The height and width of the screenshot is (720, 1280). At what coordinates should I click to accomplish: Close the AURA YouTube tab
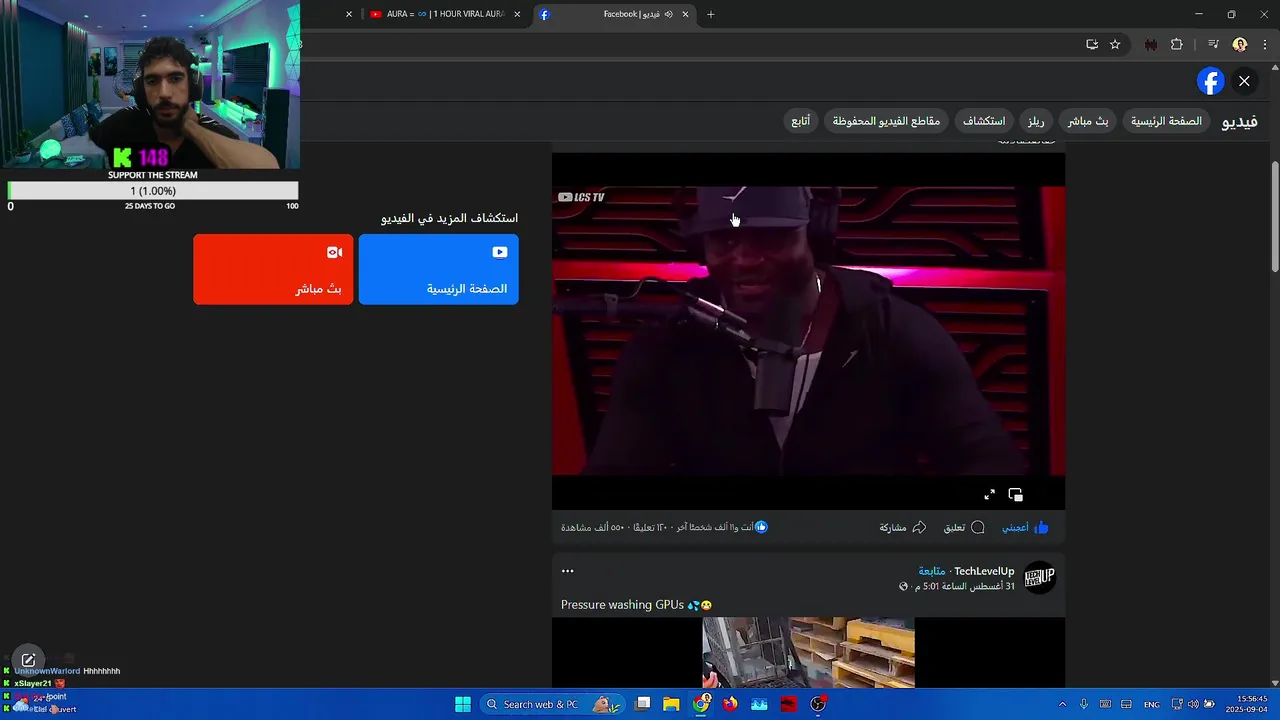(x=517, y=14)
